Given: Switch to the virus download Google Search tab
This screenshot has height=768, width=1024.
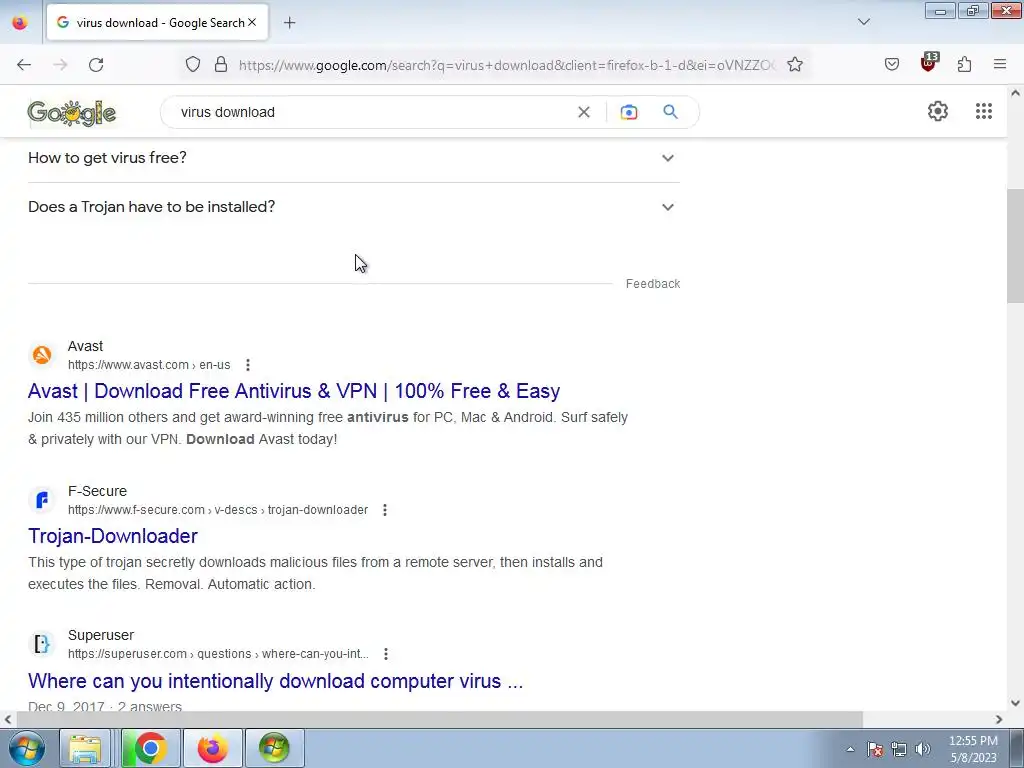Looking at the screenshot, I should coord(157,22).
